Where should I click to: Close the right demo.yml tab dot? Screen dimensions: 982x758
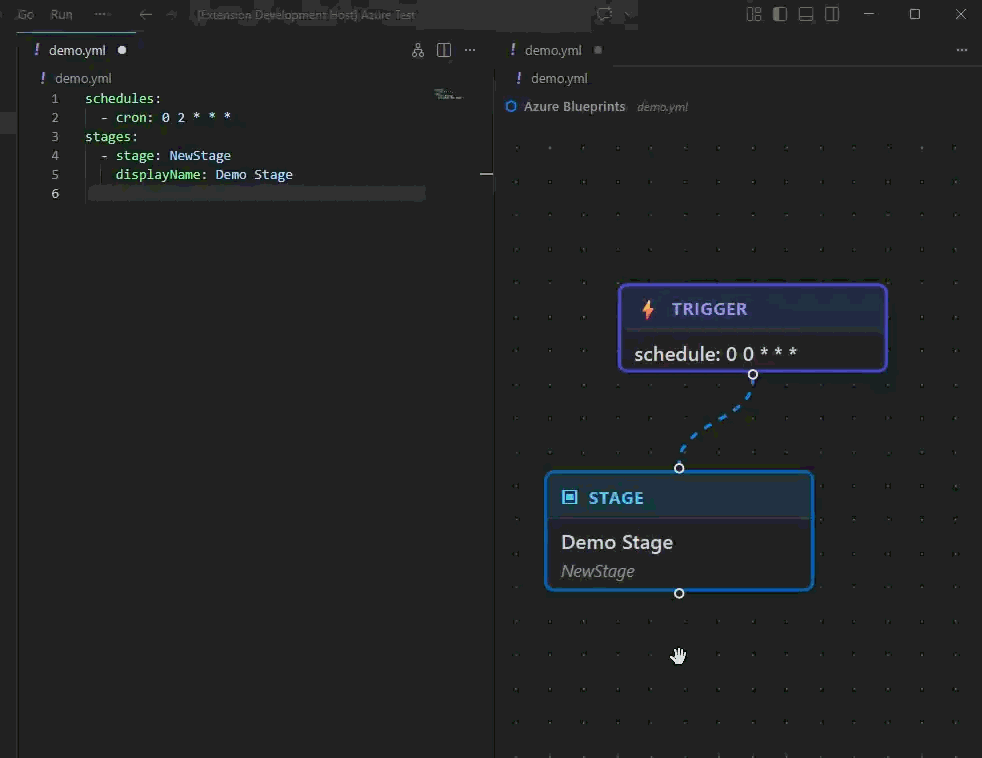pos(598,50)
